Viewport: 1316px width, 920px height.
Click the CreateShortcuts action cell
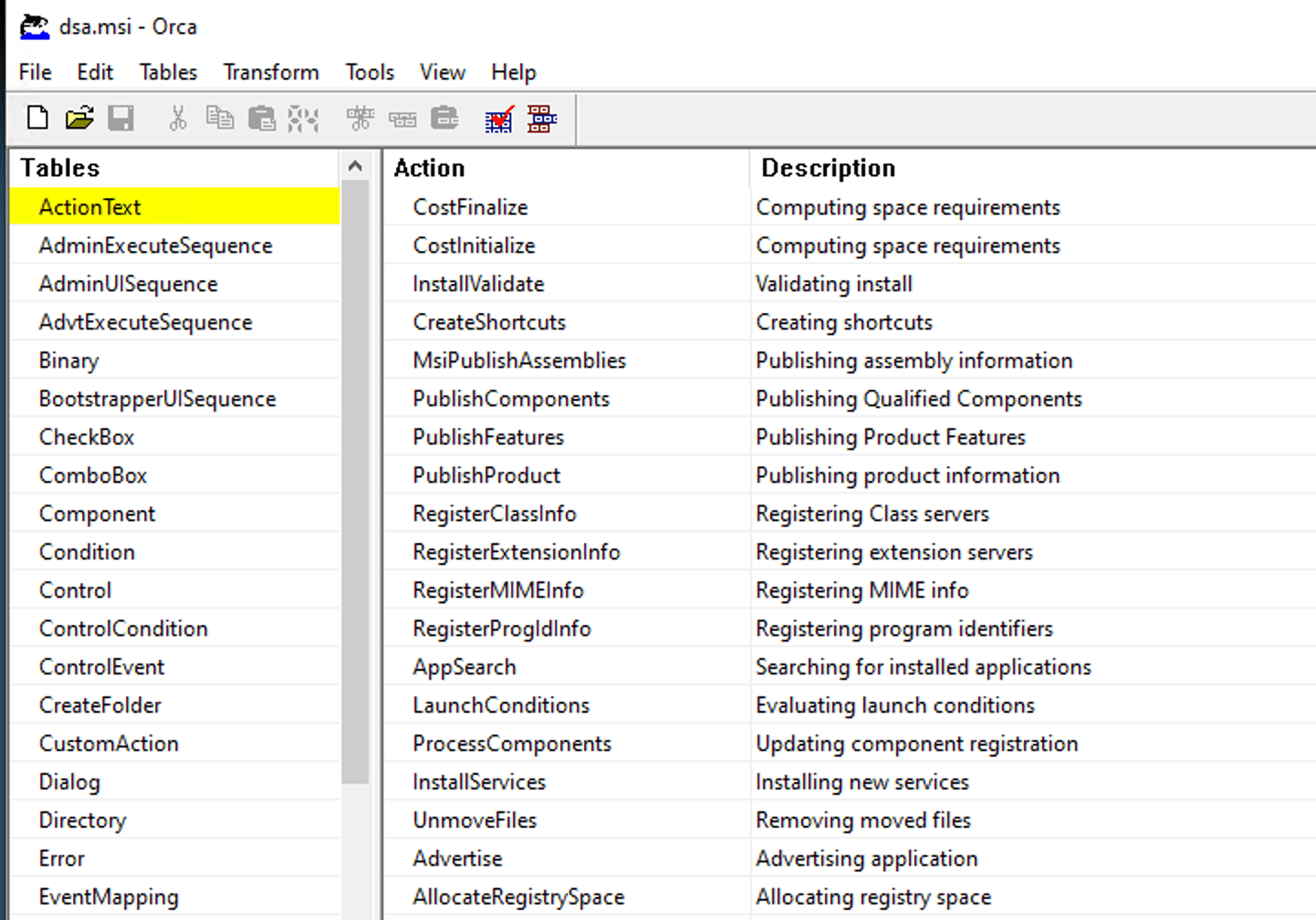[x=566, y=322]
